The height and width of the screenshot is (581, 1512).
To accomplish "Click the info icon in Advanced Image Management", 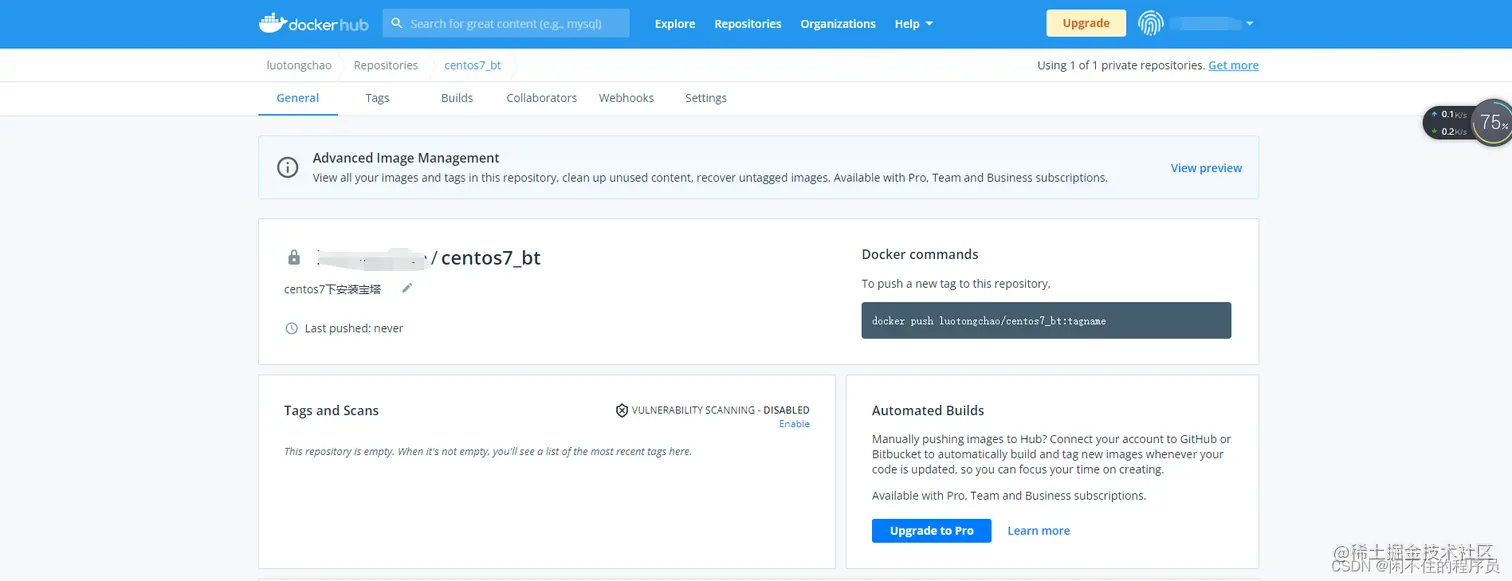I will pos(288,168).
